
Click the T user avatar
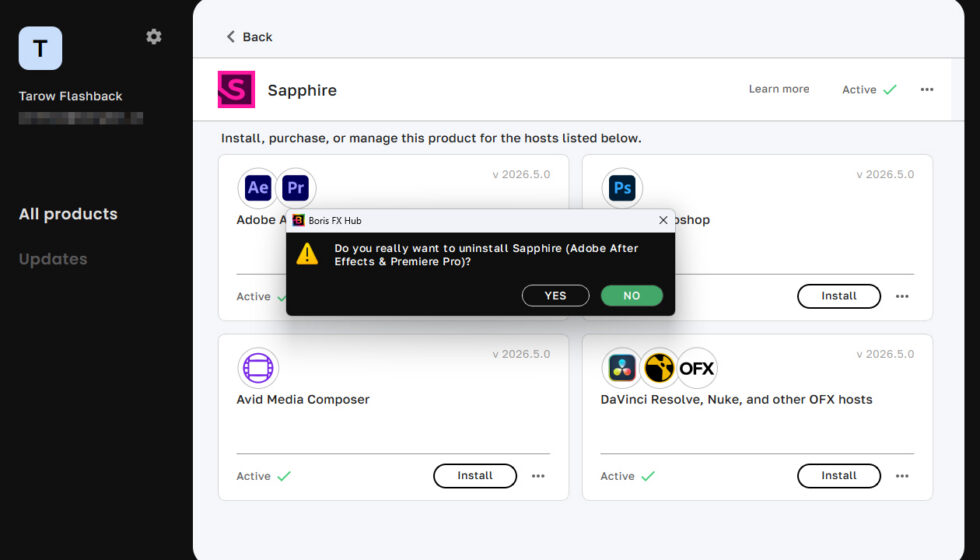(41, 48)
